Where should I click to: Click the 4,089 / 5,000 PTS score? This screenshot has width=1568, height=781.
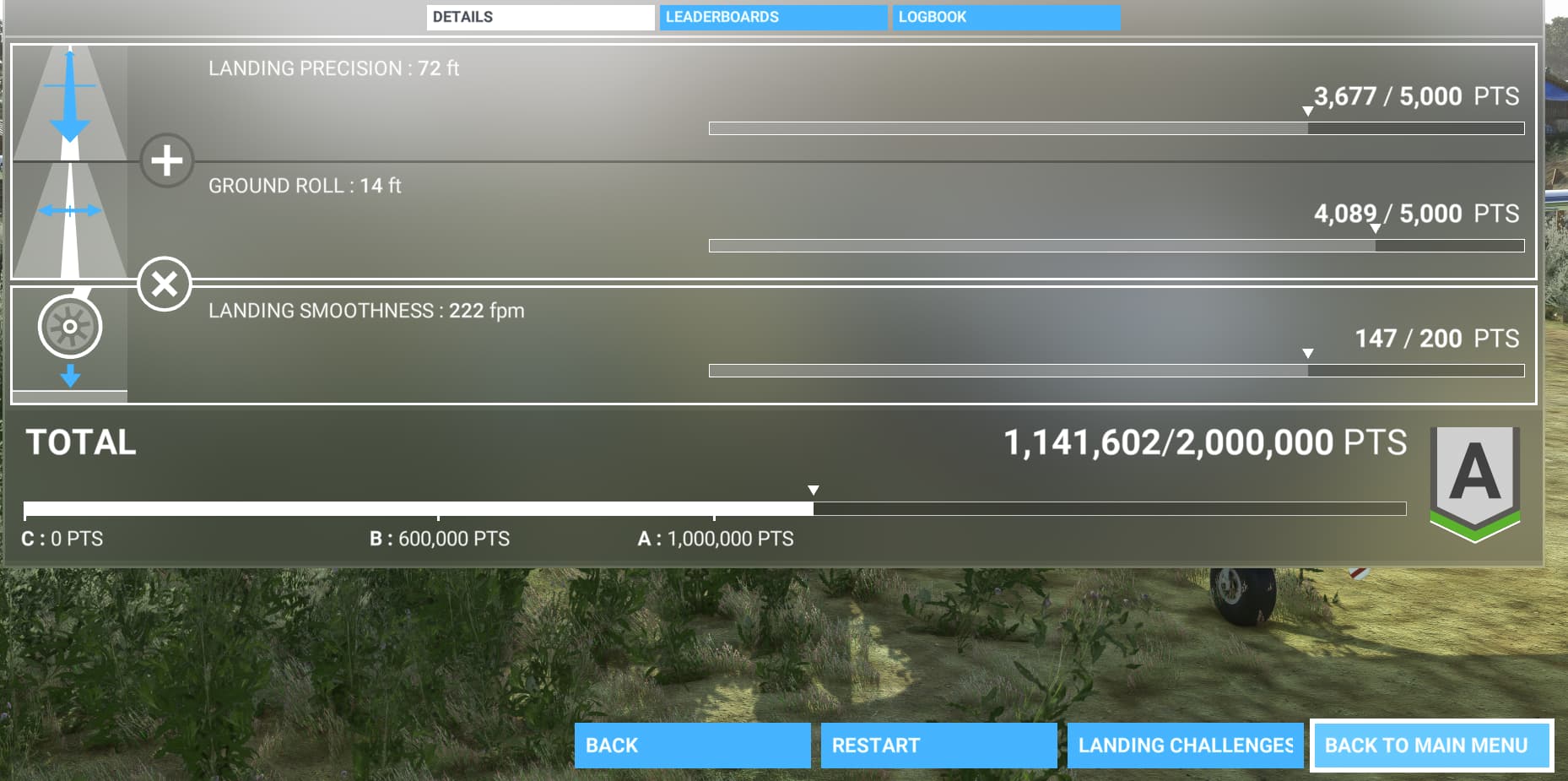click(1416, 214)
